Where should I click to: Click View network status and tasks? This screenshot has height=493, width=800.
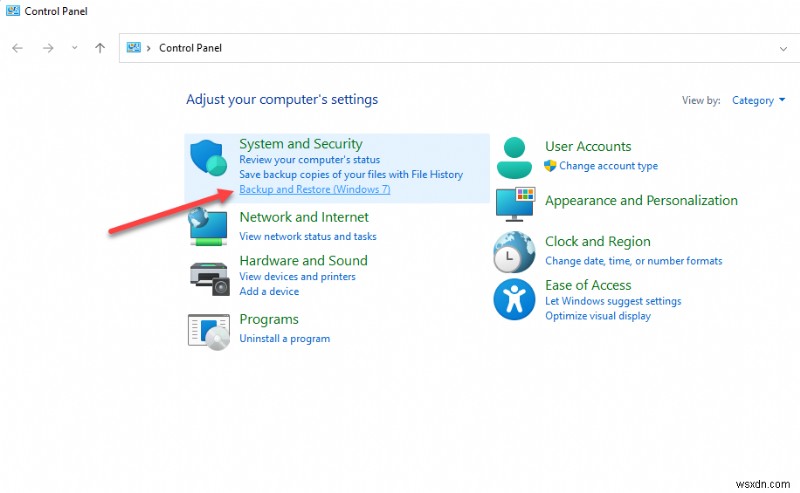coord(308,236)
